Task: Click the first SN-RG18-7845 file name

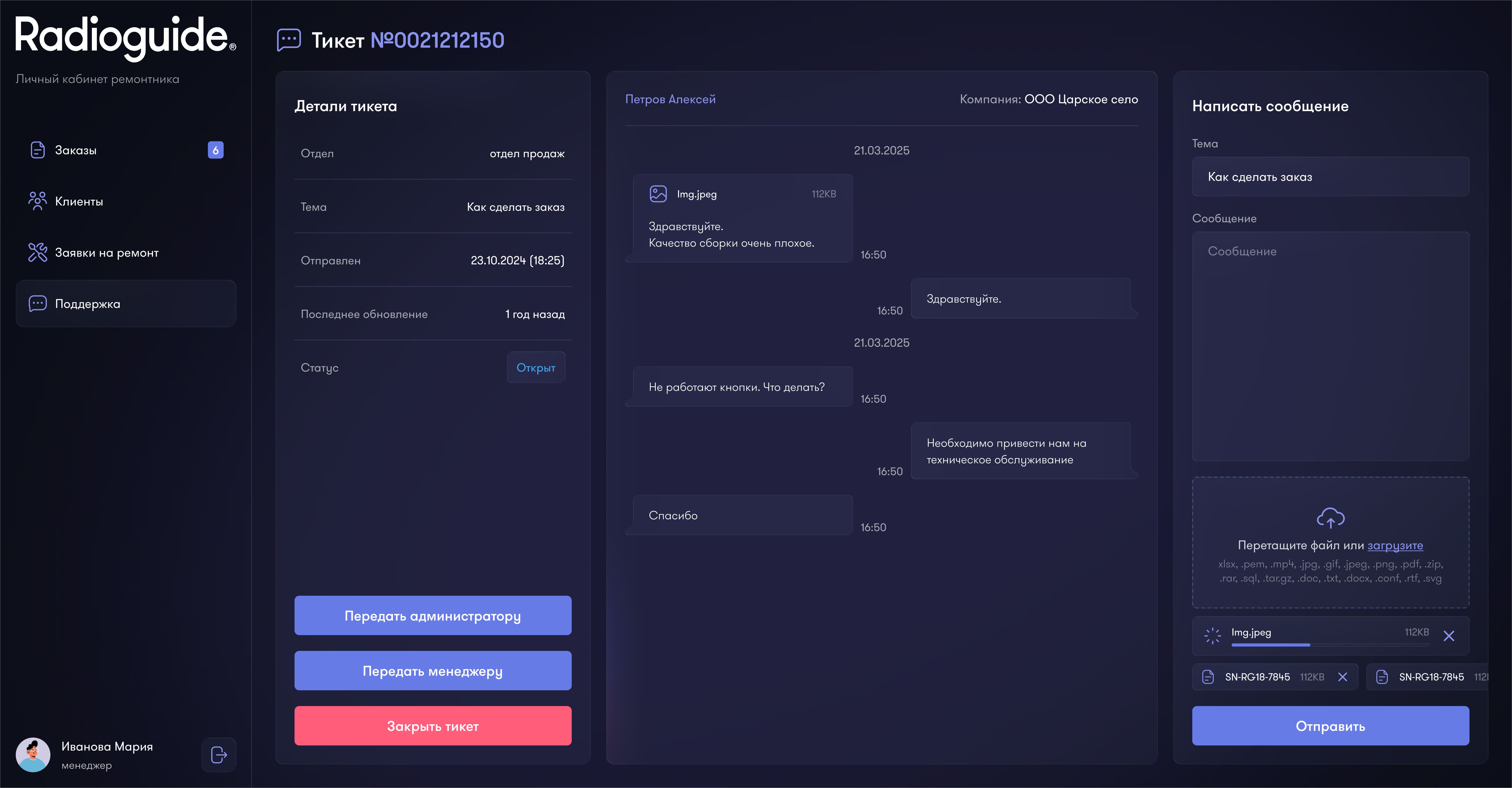Action: tap(1257, 677)
